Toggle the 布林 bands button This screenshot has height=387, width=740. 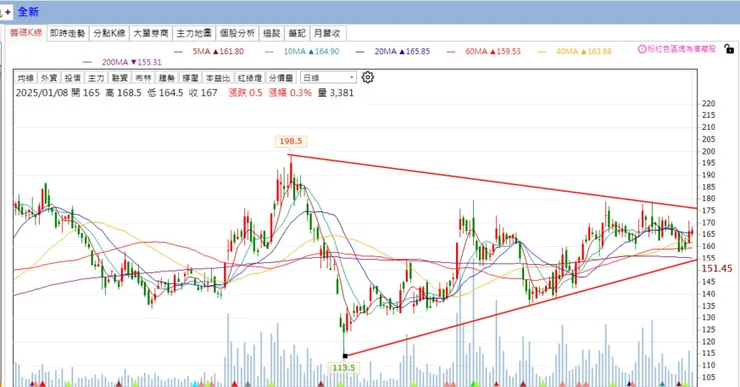(x=143, y=78)
